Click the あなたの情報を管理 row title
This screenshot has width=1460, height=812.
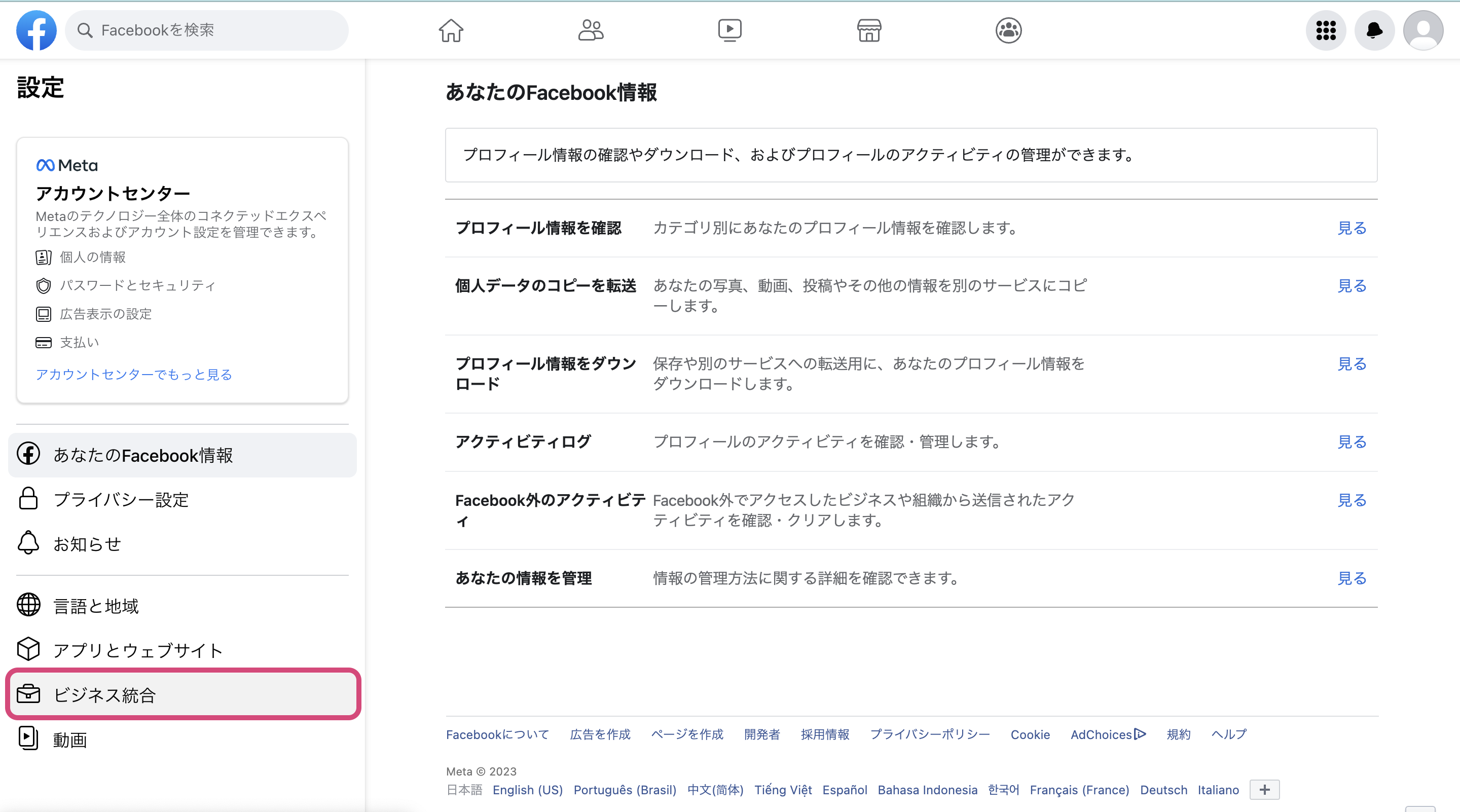coord(524,578)
